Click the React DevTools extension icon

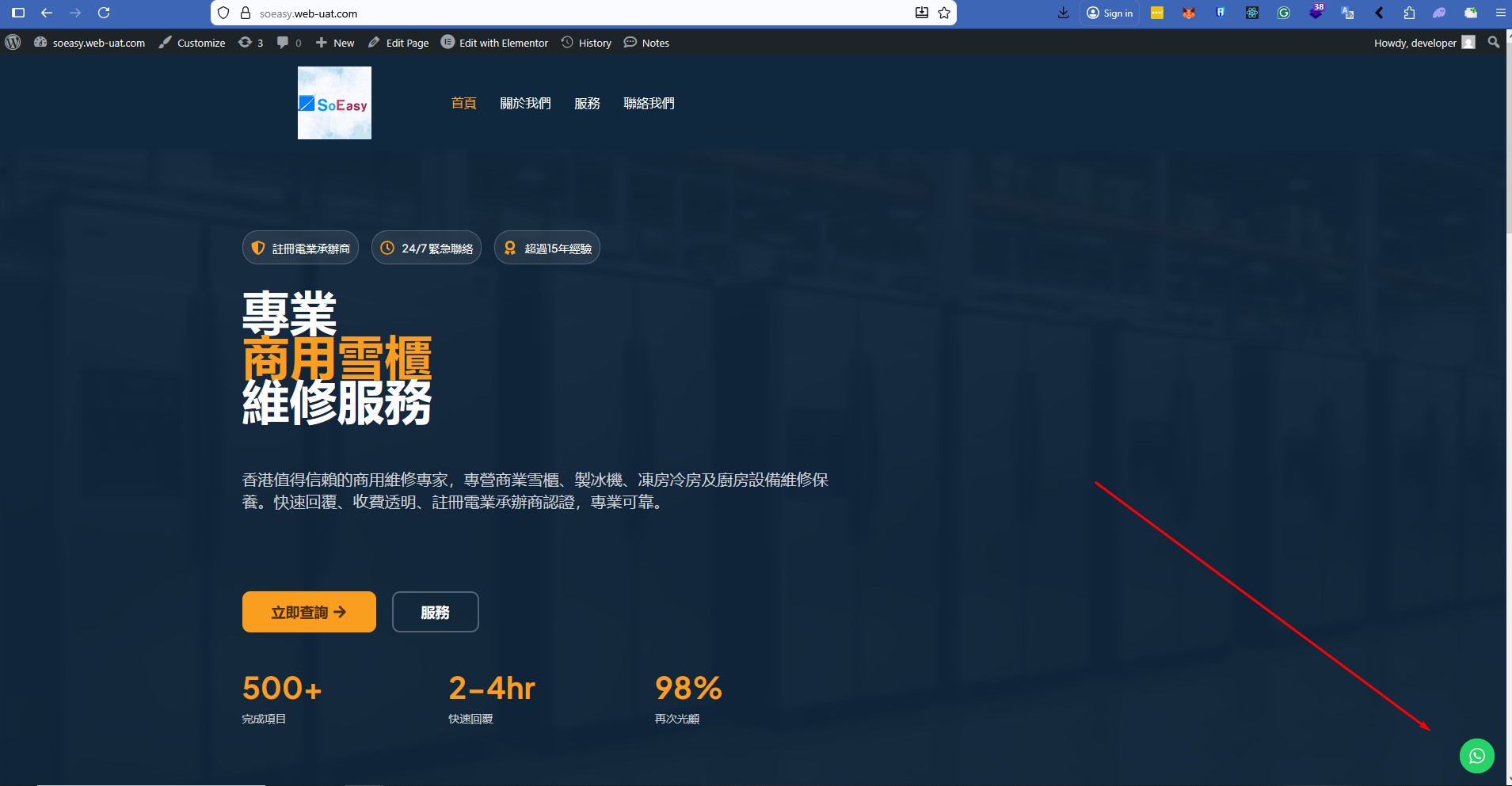pos(1251,13)
